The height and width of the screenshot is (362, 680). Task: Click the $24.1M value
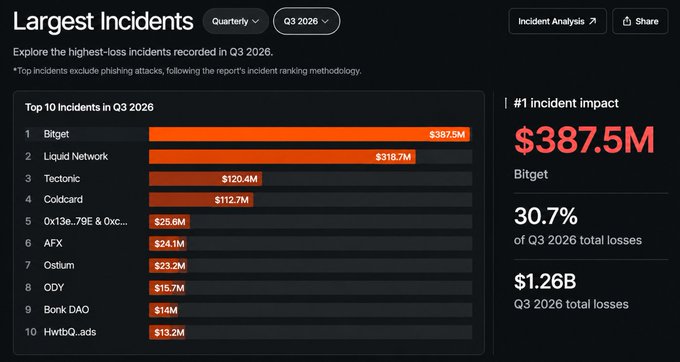(x=169, y=244)
